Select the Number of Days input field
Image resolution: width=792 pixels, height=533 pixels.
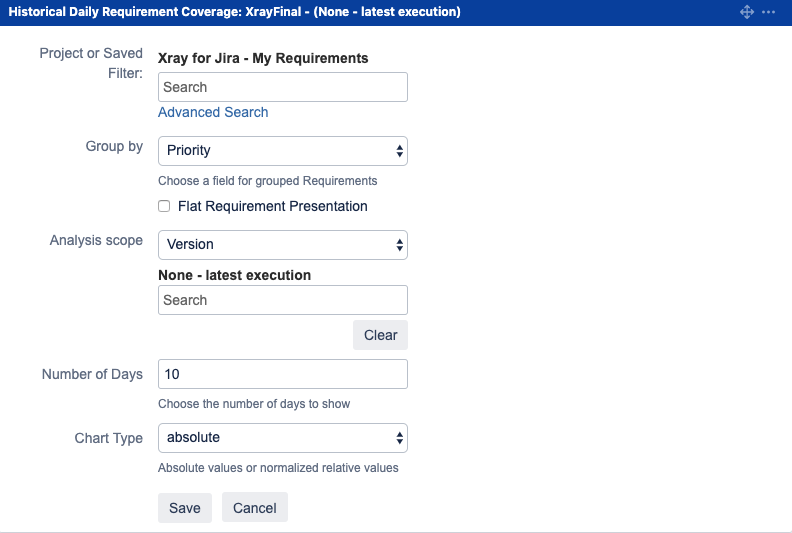coord(283,374)
